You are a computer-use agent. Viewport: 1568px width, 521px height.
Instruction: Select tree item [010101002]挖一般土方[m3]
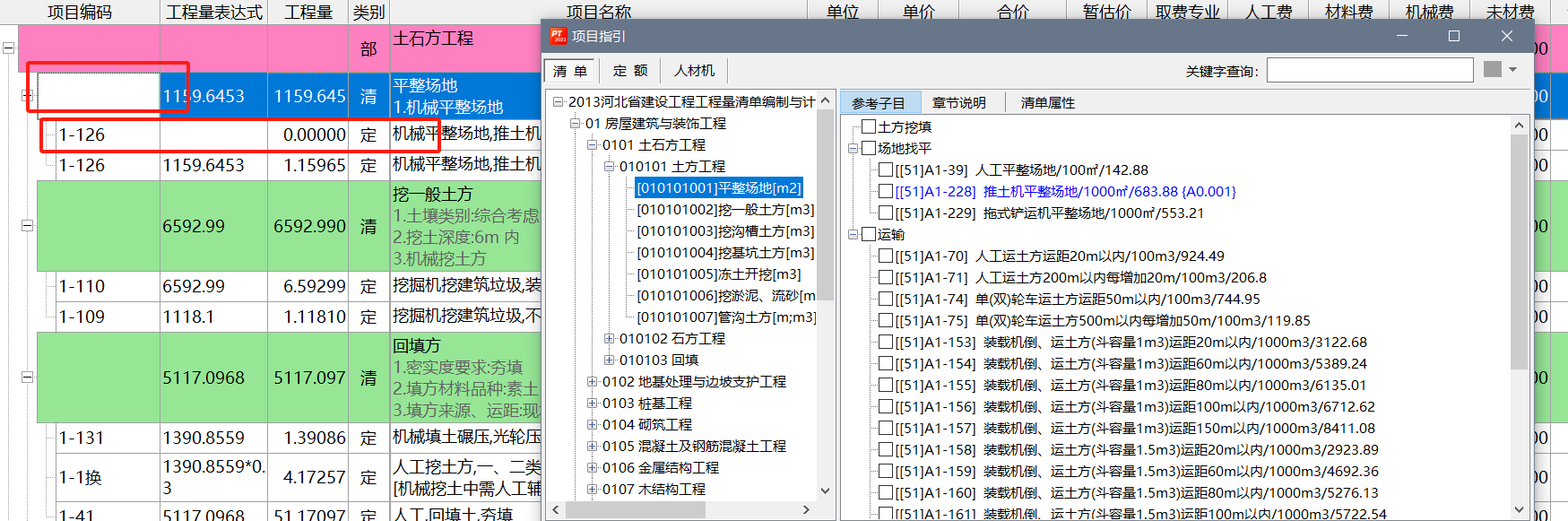(725, 210)
